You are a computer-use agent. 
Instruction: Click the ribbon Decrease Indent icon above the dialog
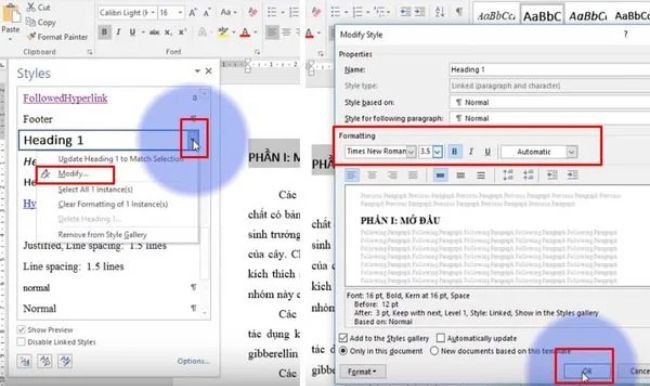[x=405, y=12]
